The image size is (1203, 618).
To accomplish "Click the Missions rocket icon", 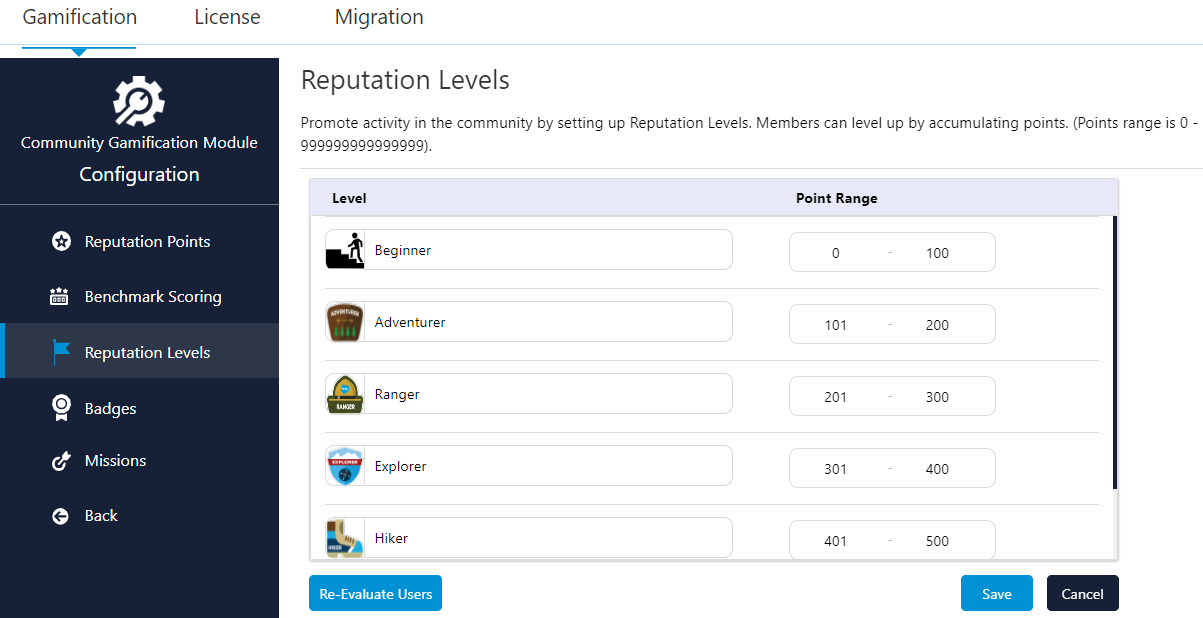I will [61, 461].
